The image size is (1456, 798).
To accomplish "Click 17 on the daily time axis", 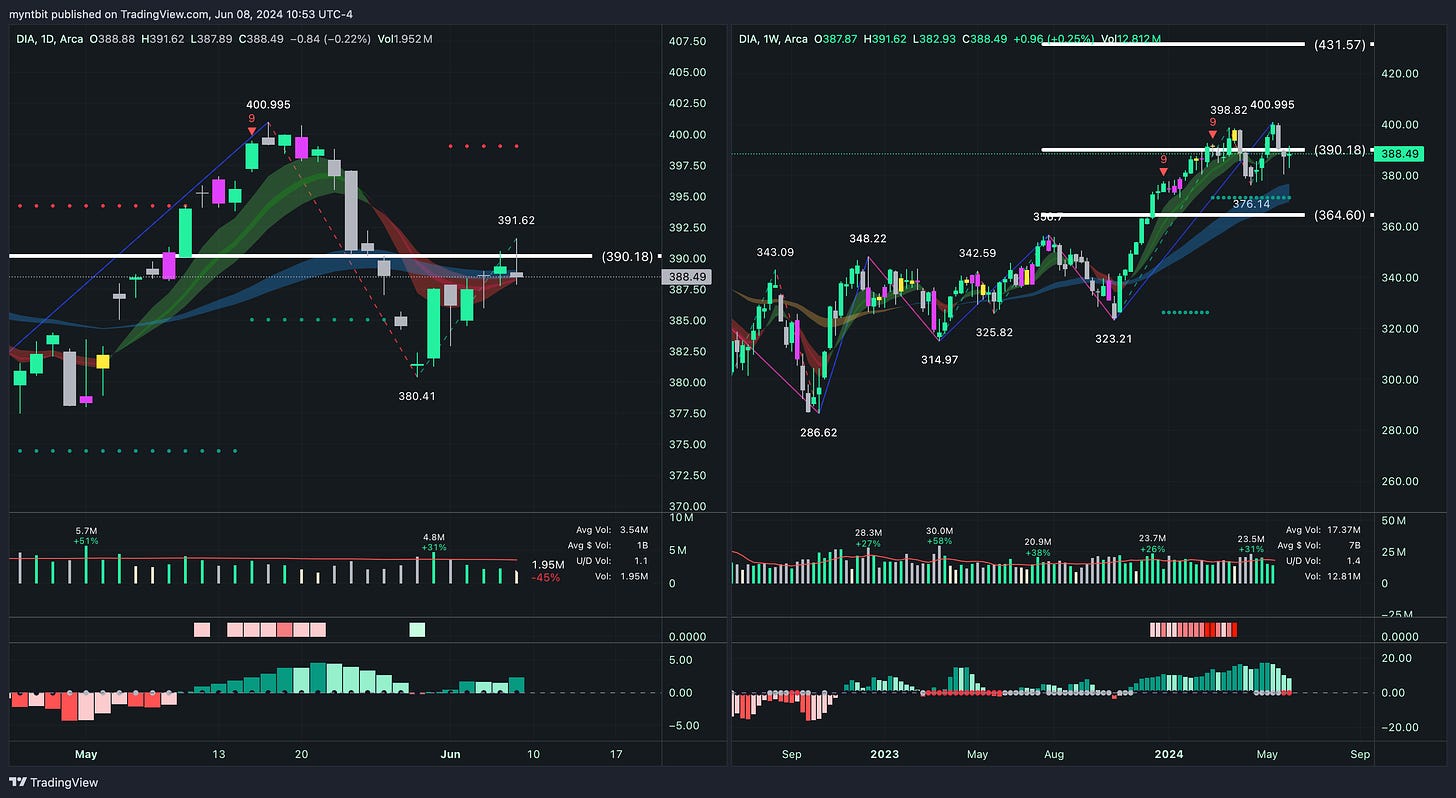I will pos(615,754).
